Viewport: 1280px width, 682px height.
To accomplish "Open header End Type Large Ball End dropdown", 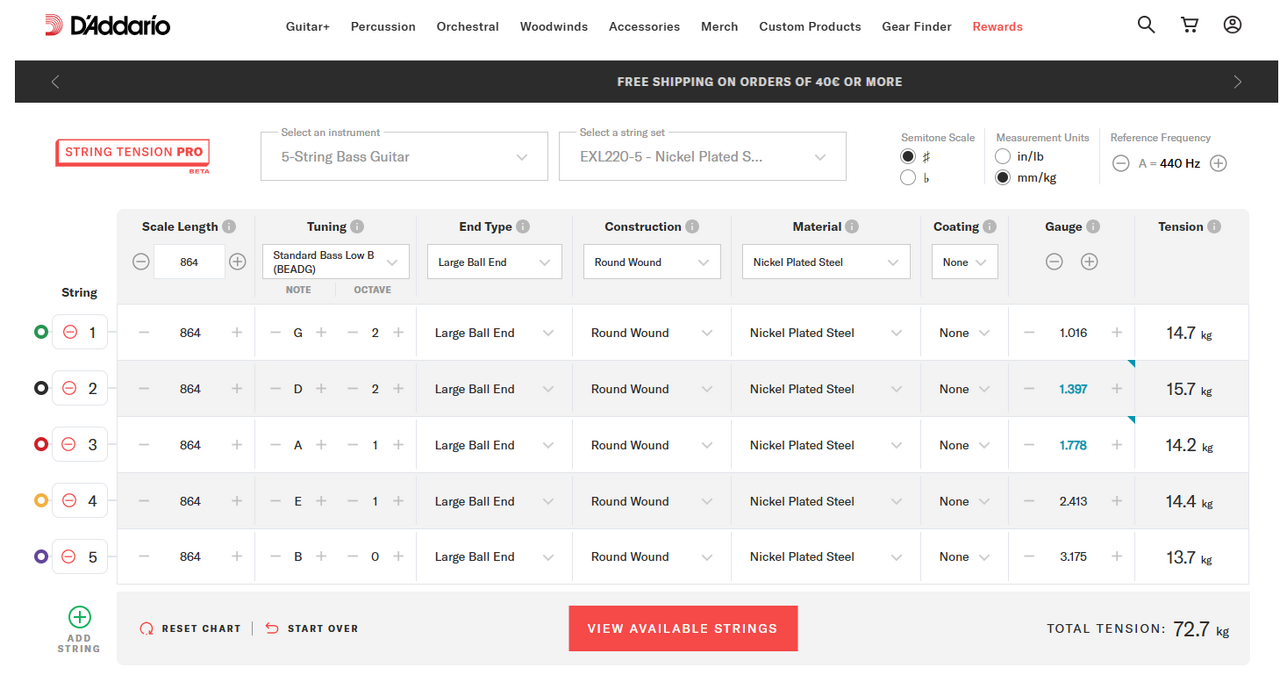I will click(494, 262).
